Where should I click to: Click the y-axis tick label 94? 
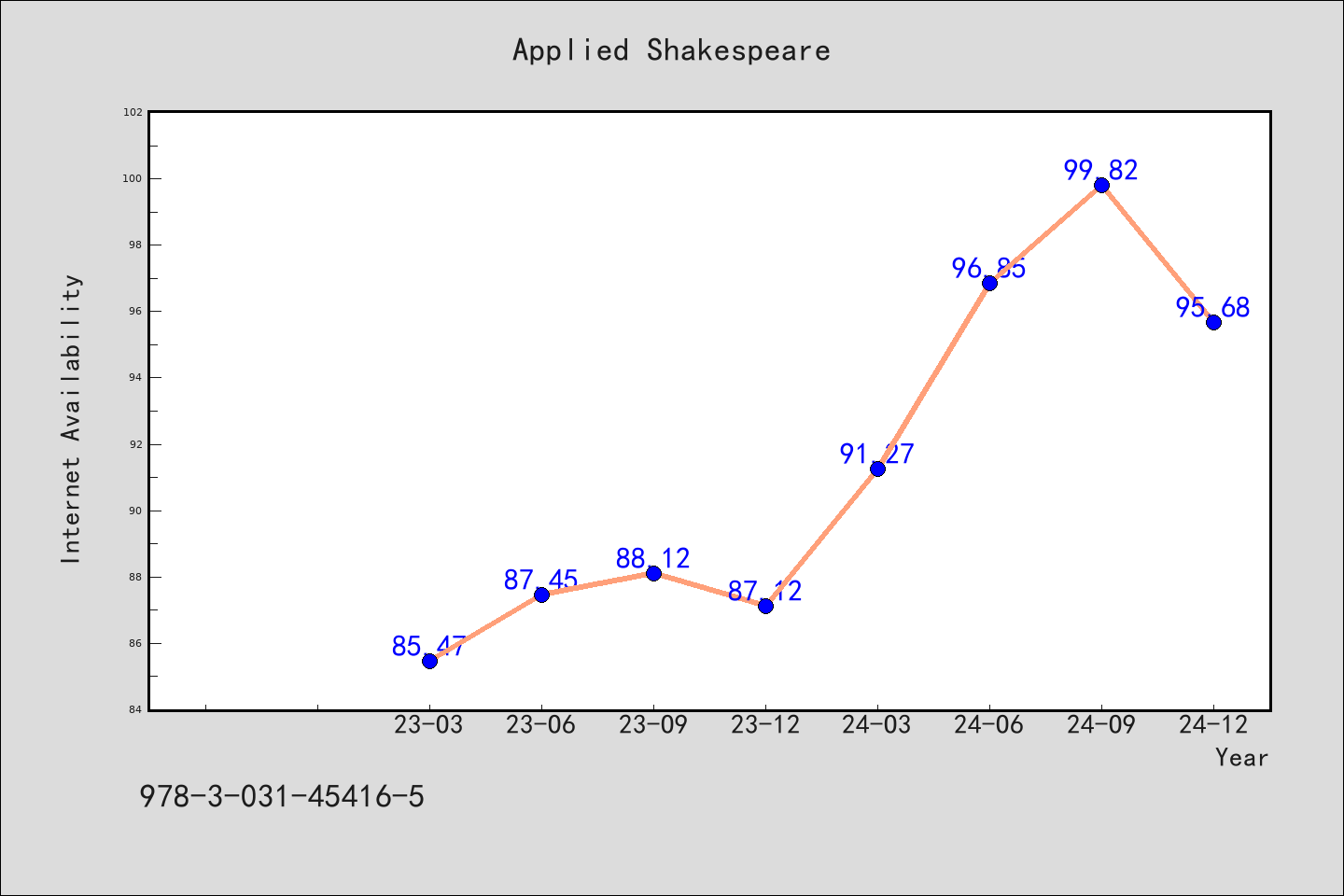coord(136,378)
